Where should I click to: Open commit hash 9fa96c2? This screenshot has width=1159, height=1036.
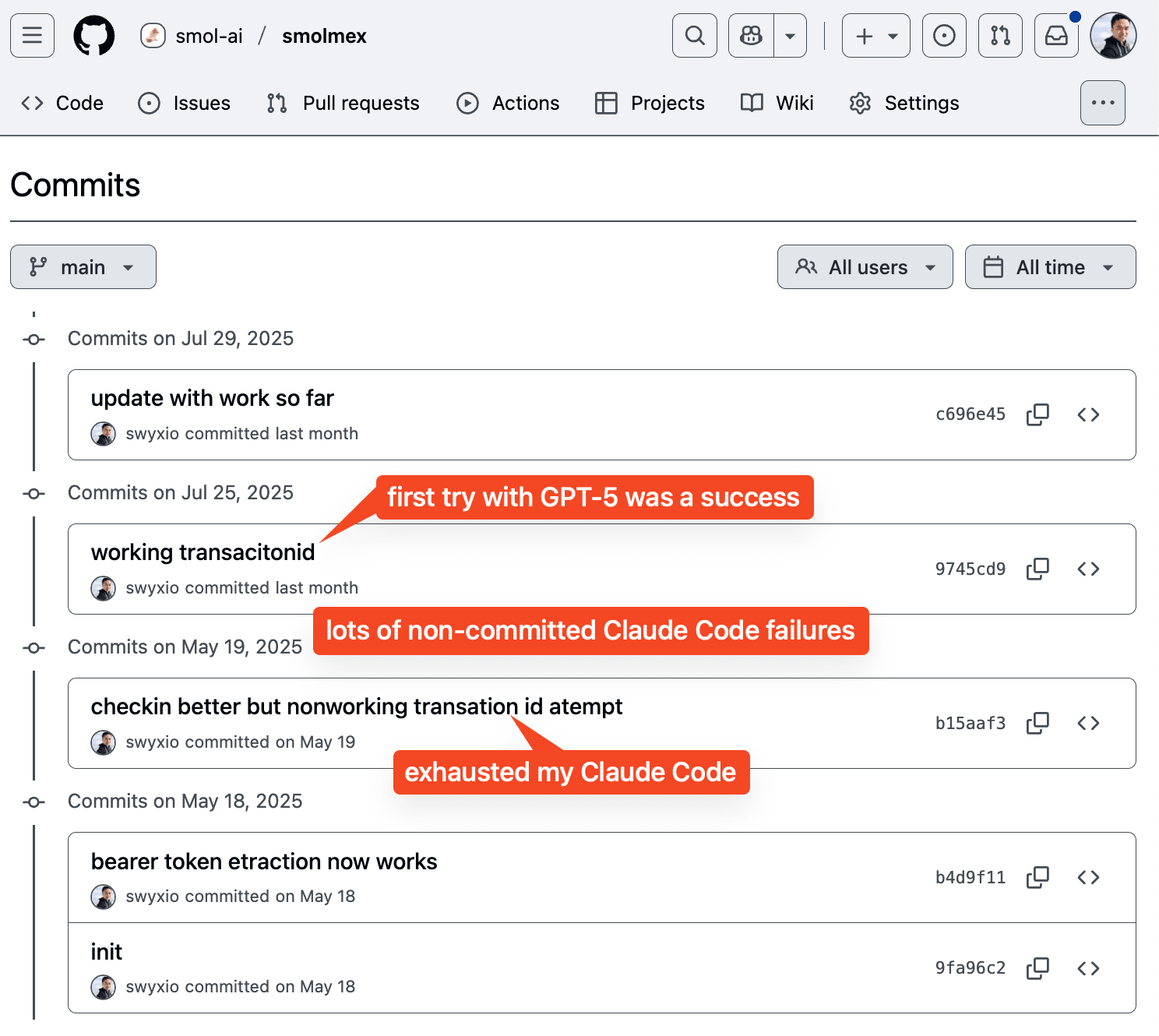[x=971, y=967]
